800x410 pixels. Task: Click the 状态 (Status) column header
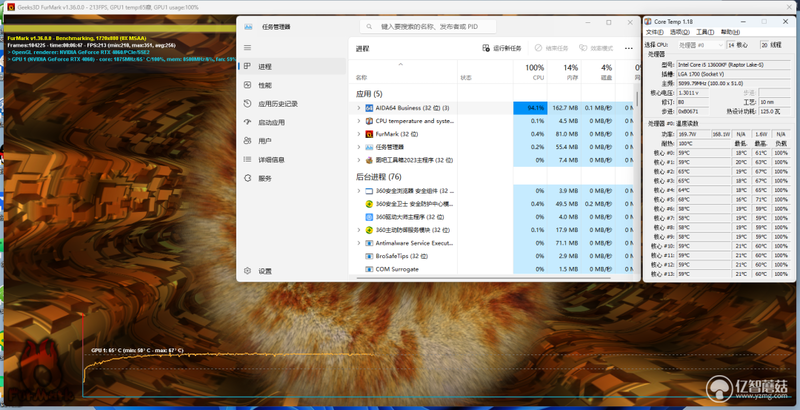coord(466,78)
